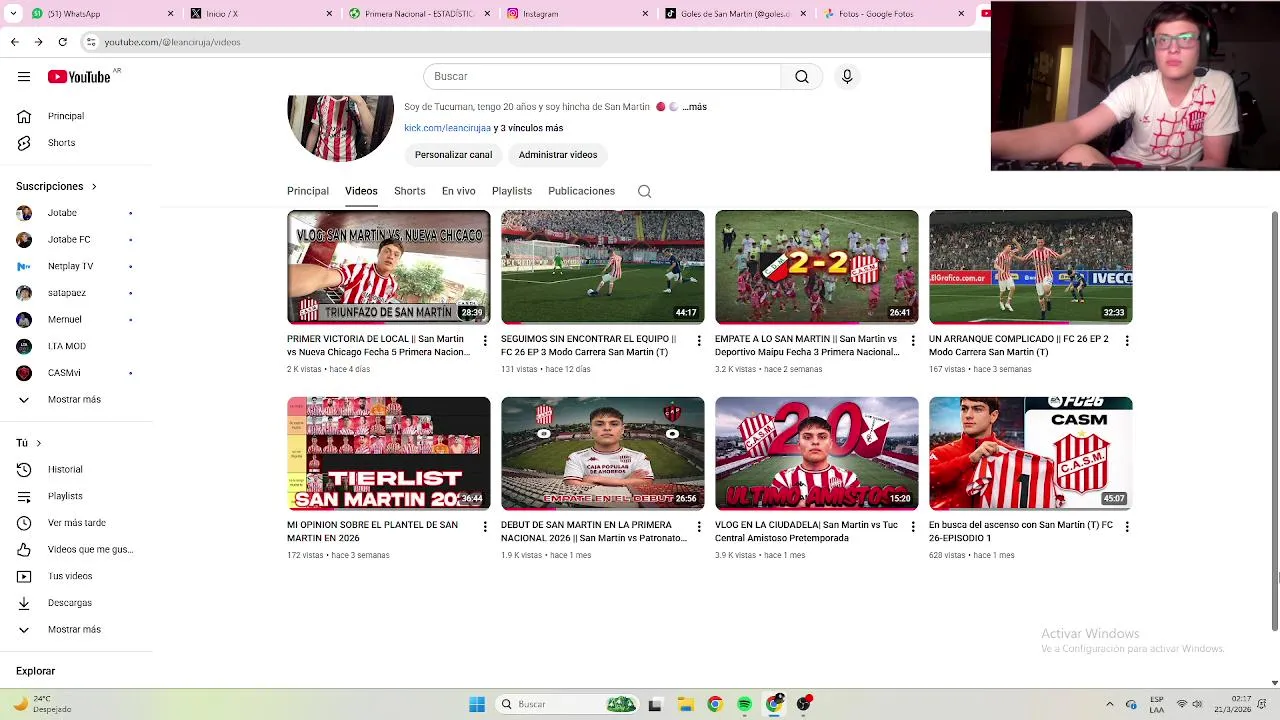Image resolution: width=1280 pixels, height=720 pixels.
Task: Open options for PRIMER VICTORIA DE LOCAL video
Action: (x=485, y=341)
